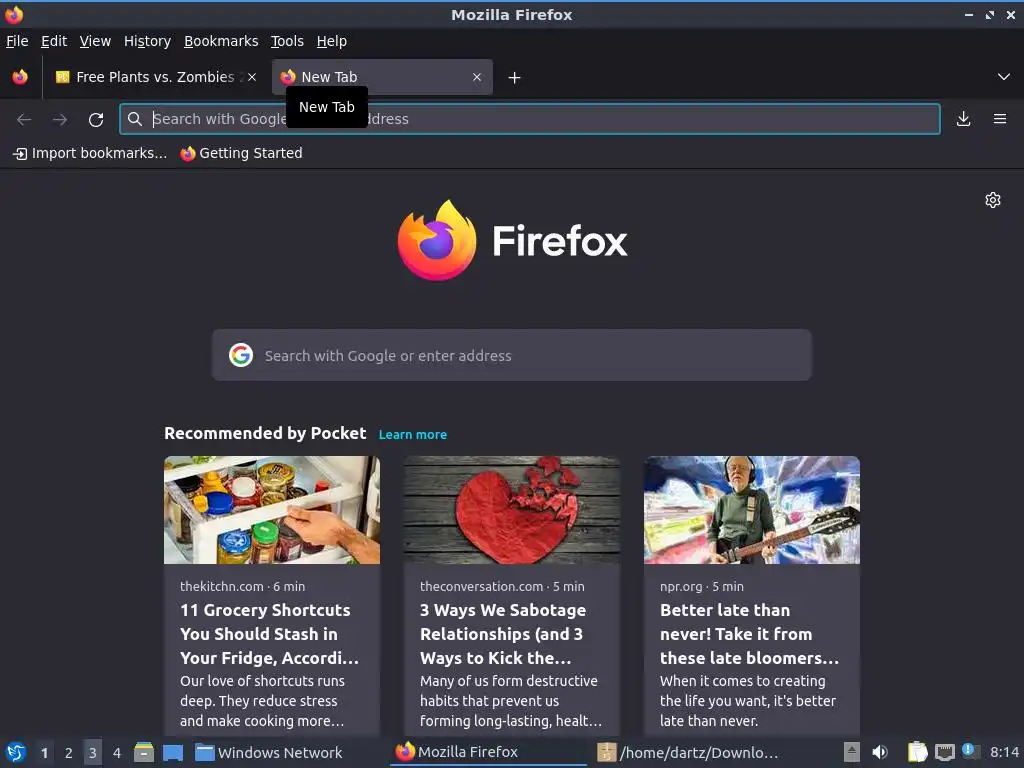This screenshot has height=768, width=1024.
Task: Close the Free Plants vs. Zombies tab
Action: 252,77
